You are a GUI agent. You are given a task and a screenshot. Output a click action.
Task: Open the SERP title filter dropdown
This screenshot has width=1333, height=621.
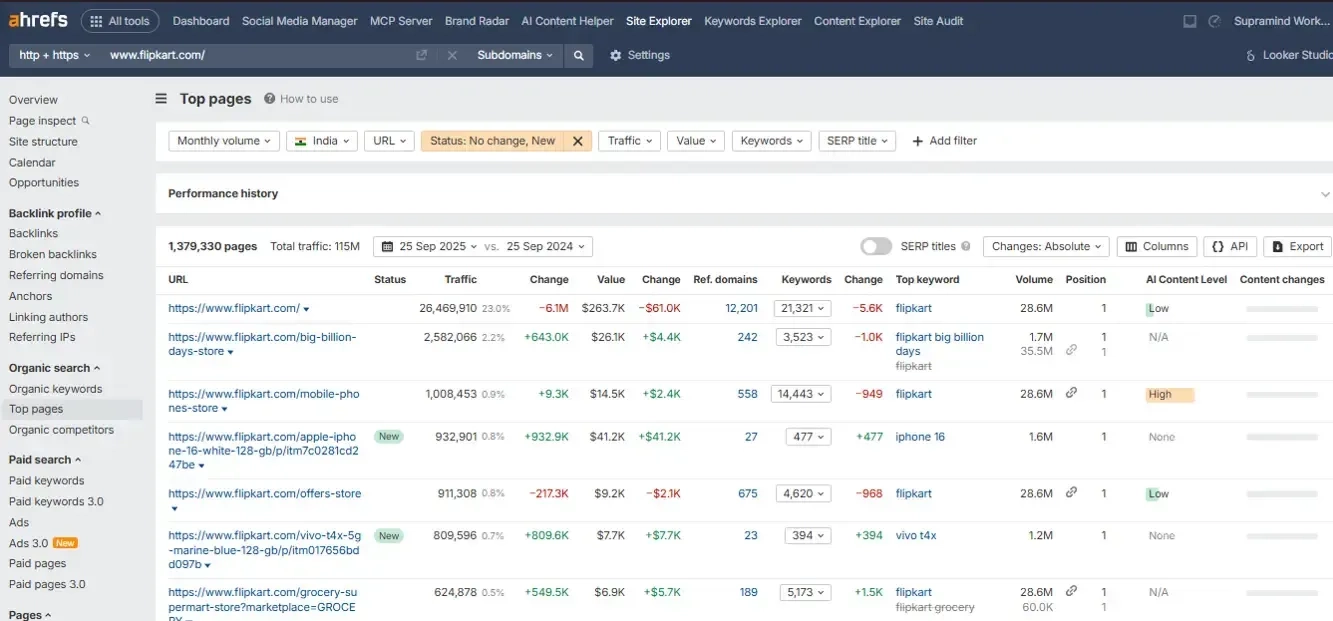857,141
